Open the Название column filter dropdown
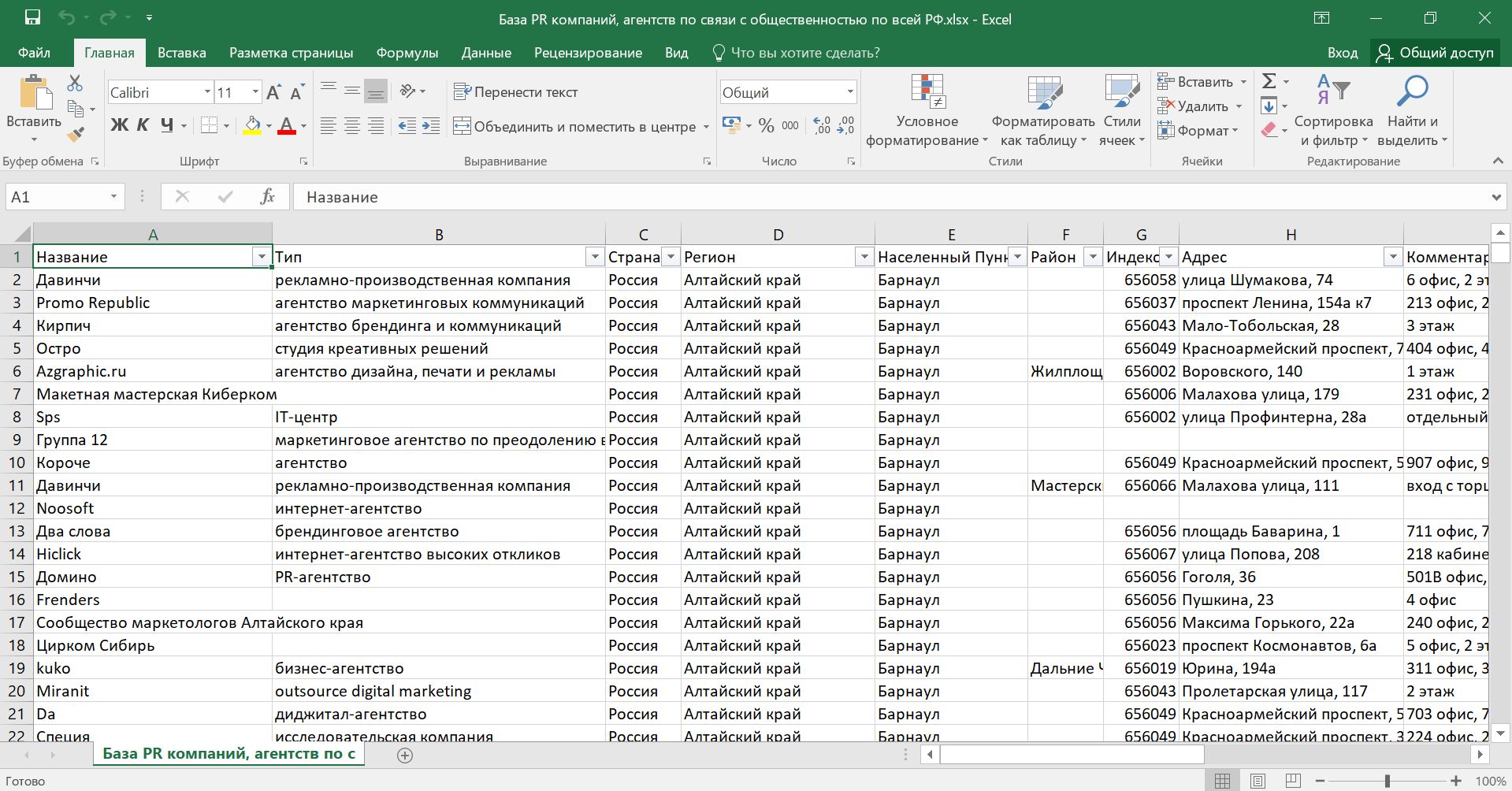Viewport: 1512px width, 791px height. click(x=262, y=257)
